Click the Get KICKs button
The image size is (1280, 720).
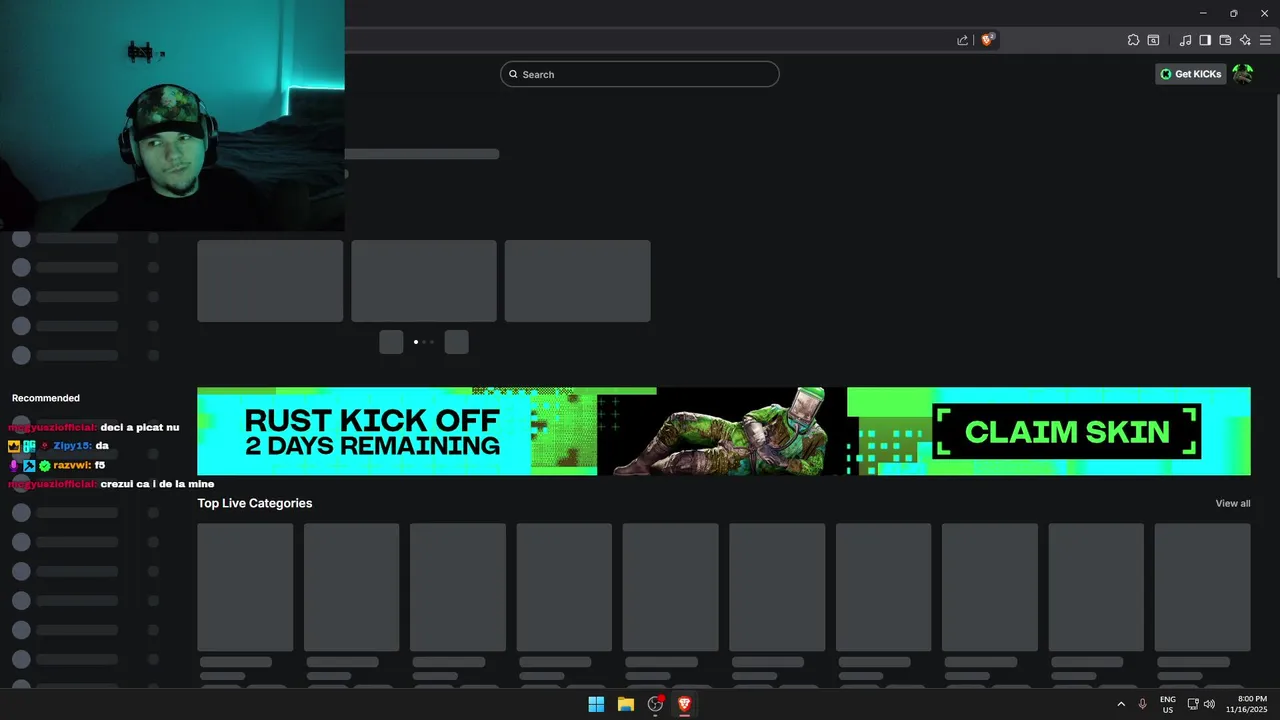[1190, 74]
